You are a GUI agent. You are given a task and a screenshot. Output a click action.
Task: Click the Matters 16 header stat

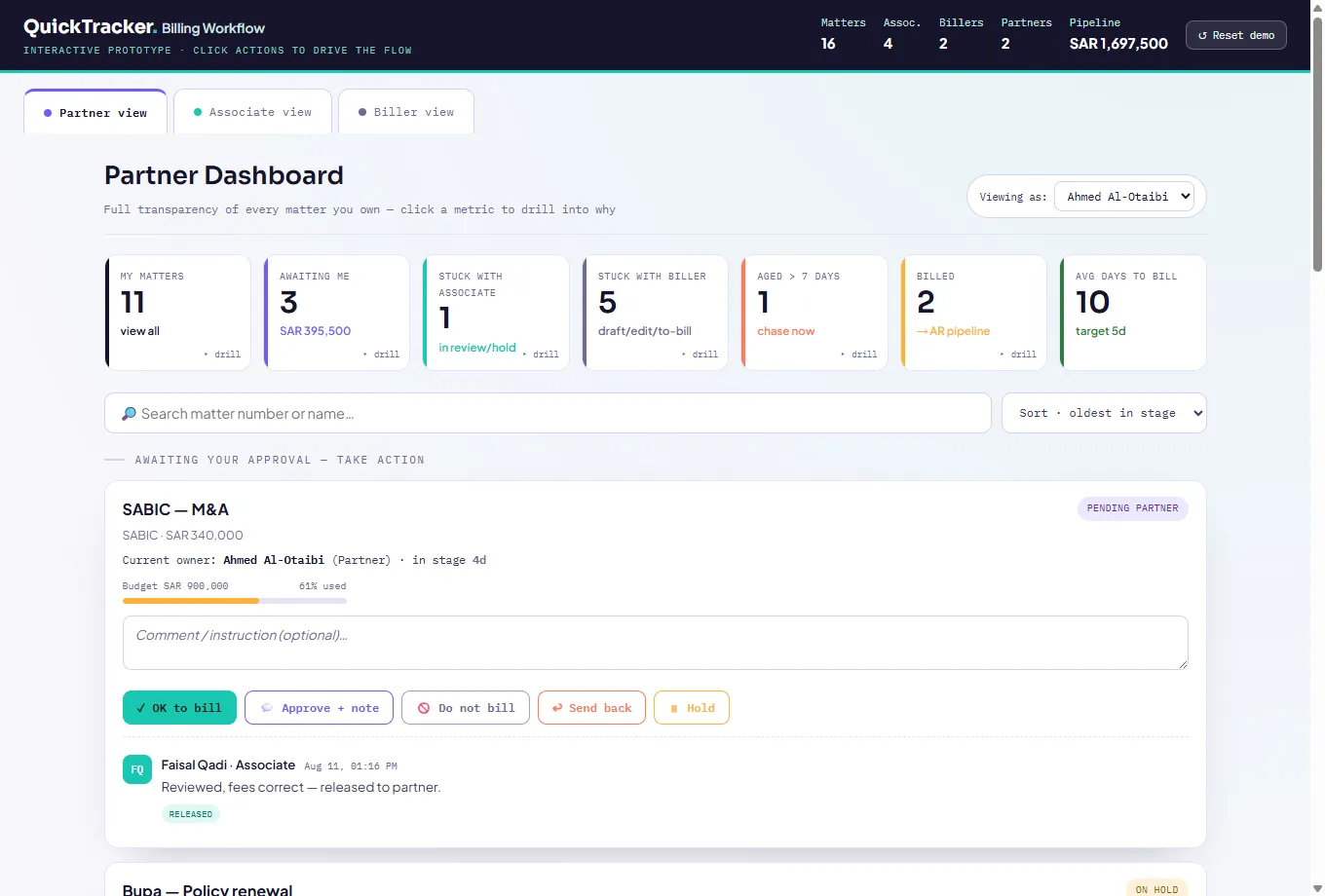[843, 34]
